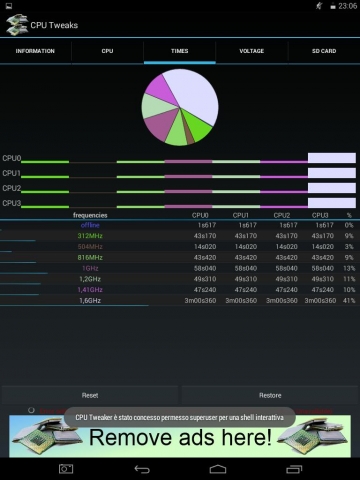Tap the Remove ads here banner
Screen dimensions: 360x480
tap(180, 437)
